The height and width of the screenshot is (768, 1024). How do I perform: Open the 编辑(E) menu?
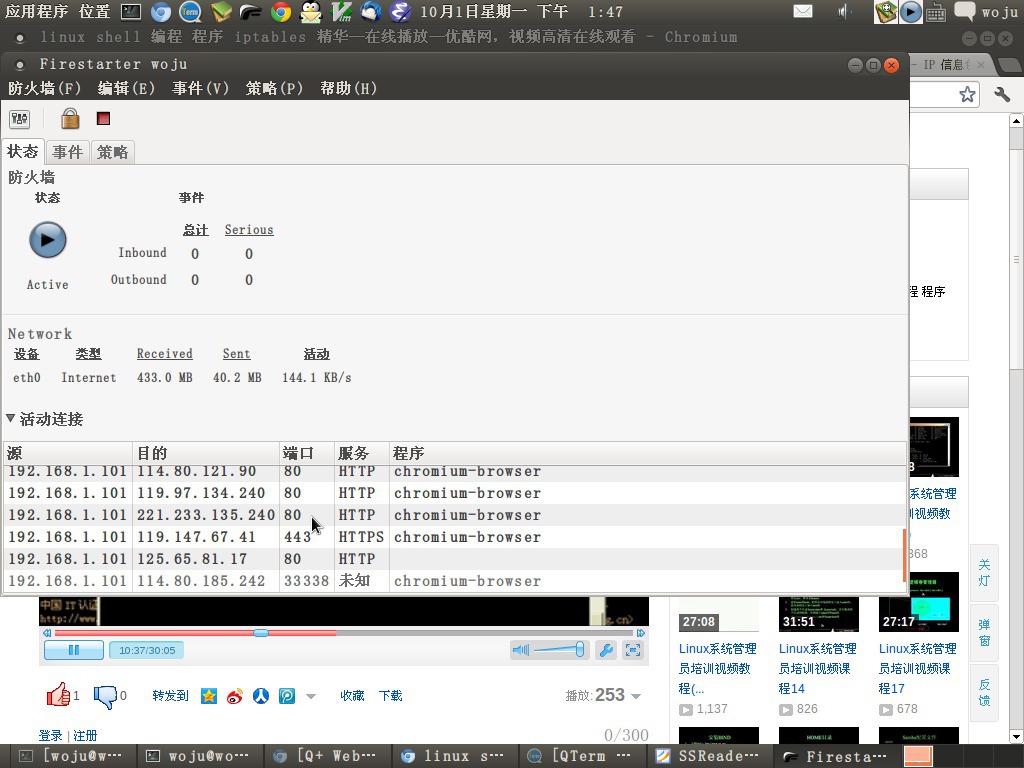126,88
